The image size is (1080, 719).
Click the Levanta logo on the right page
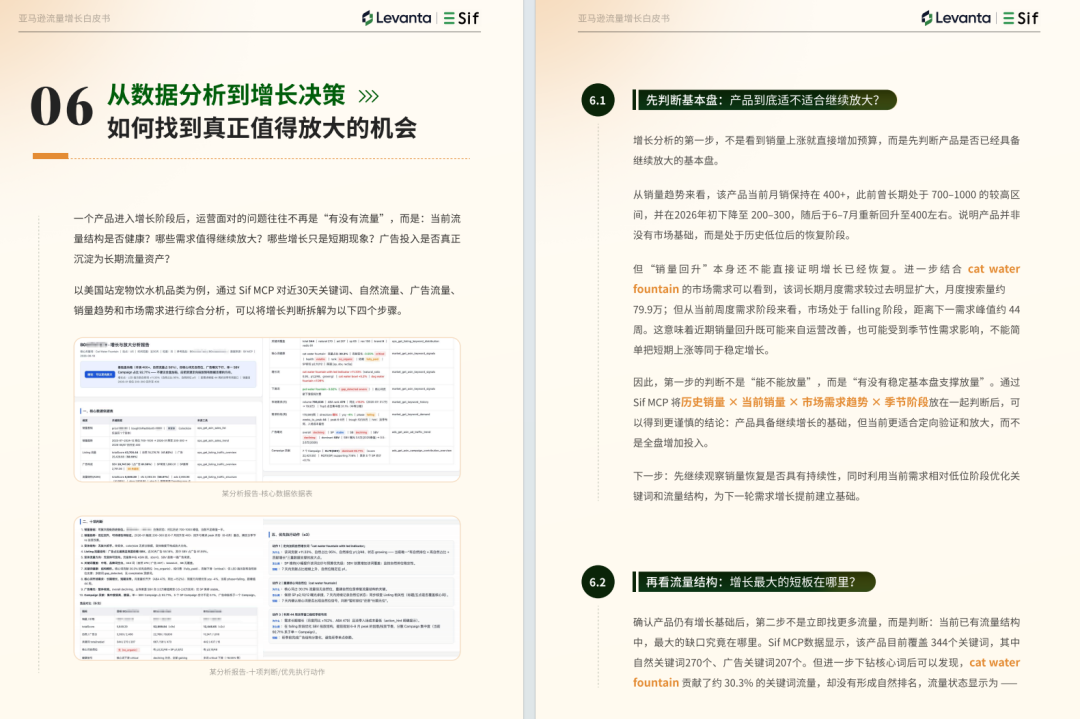[x=956, y=18]
